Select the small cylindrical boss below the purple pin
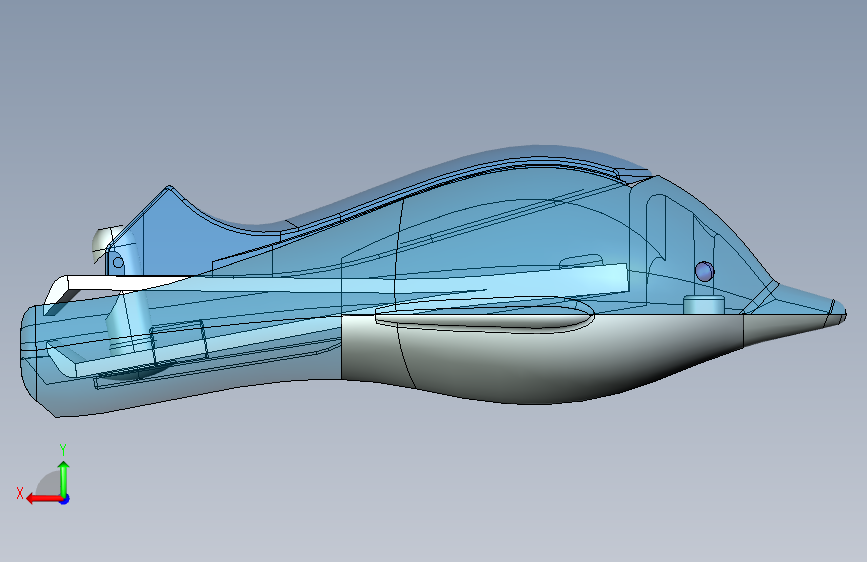 [704, 305]
